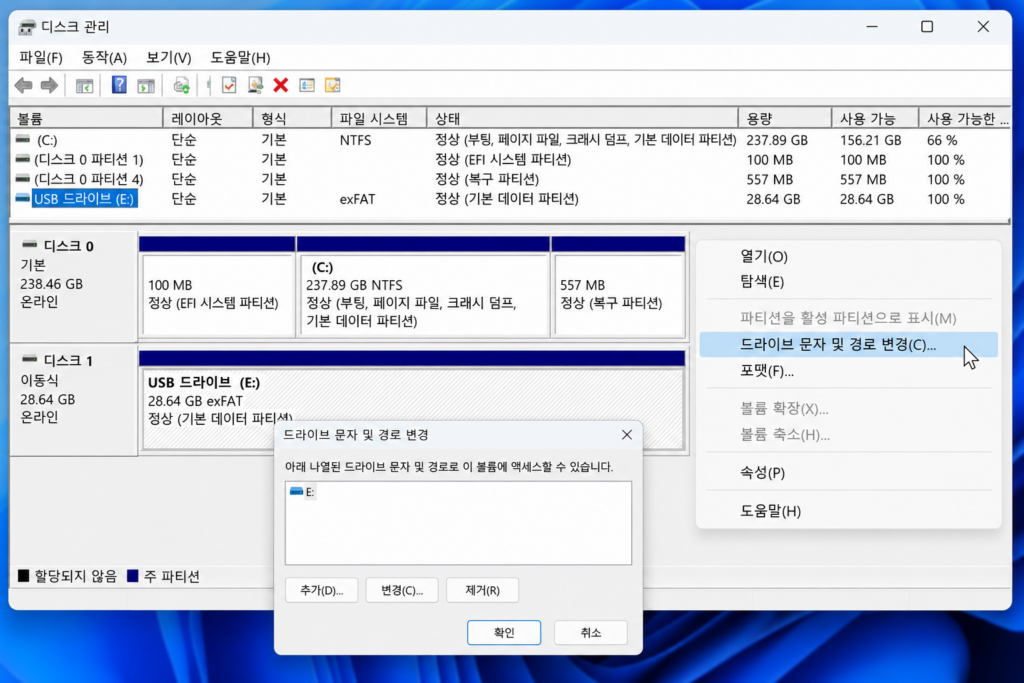1024x683 pixels.
Task: Select the (C:) volume row
Action: [509, 140]
